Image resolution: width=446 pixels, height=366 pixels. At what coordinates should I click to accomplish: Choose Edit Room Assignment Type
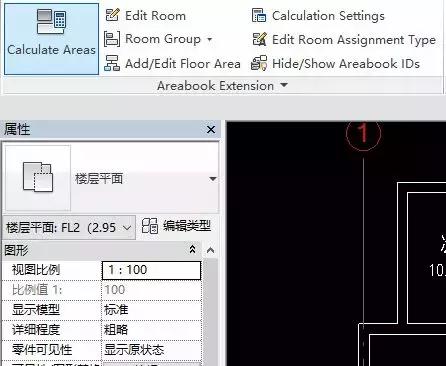click(x=344, y=40)
